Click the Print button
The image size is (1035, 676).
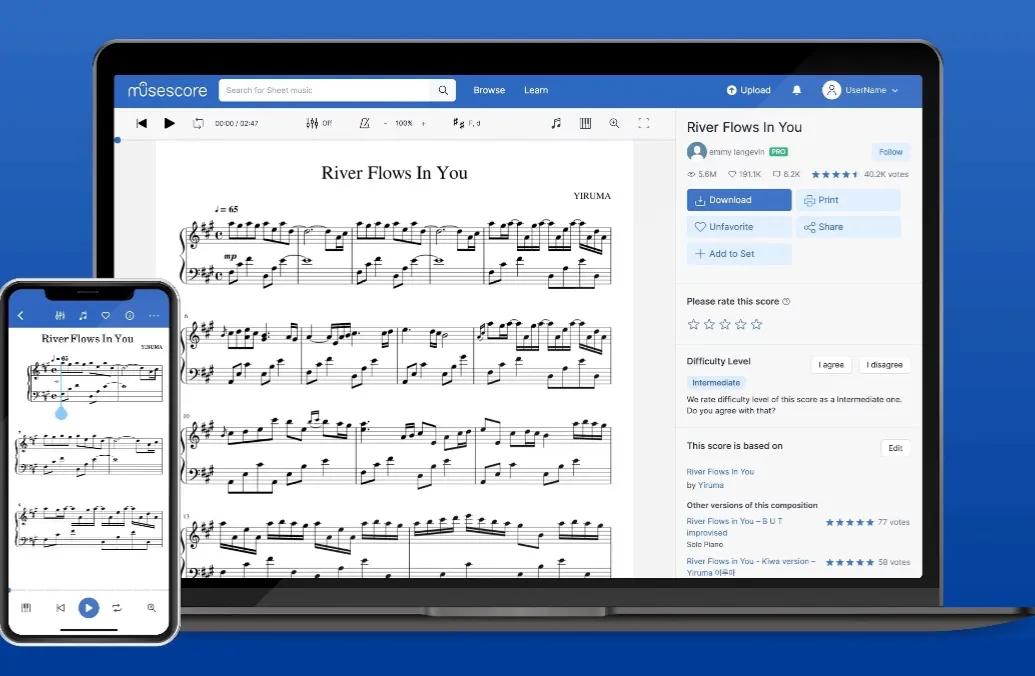[848, 200]
